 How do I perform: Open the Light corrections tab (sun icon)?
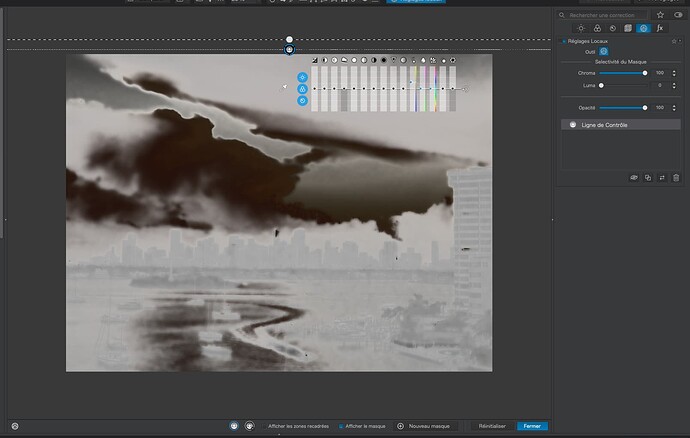pos(582,28)
